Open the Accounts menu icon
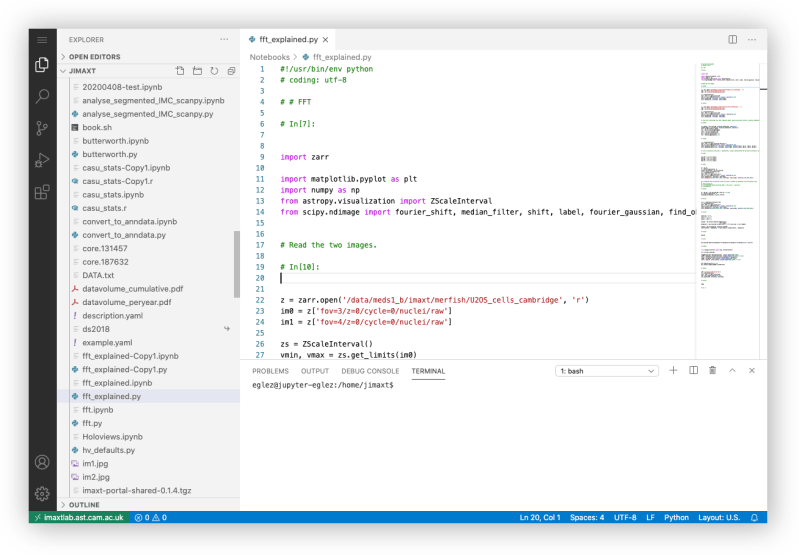Image resolution: width=799 pixels, height=555 pixels. click(42, 462)
